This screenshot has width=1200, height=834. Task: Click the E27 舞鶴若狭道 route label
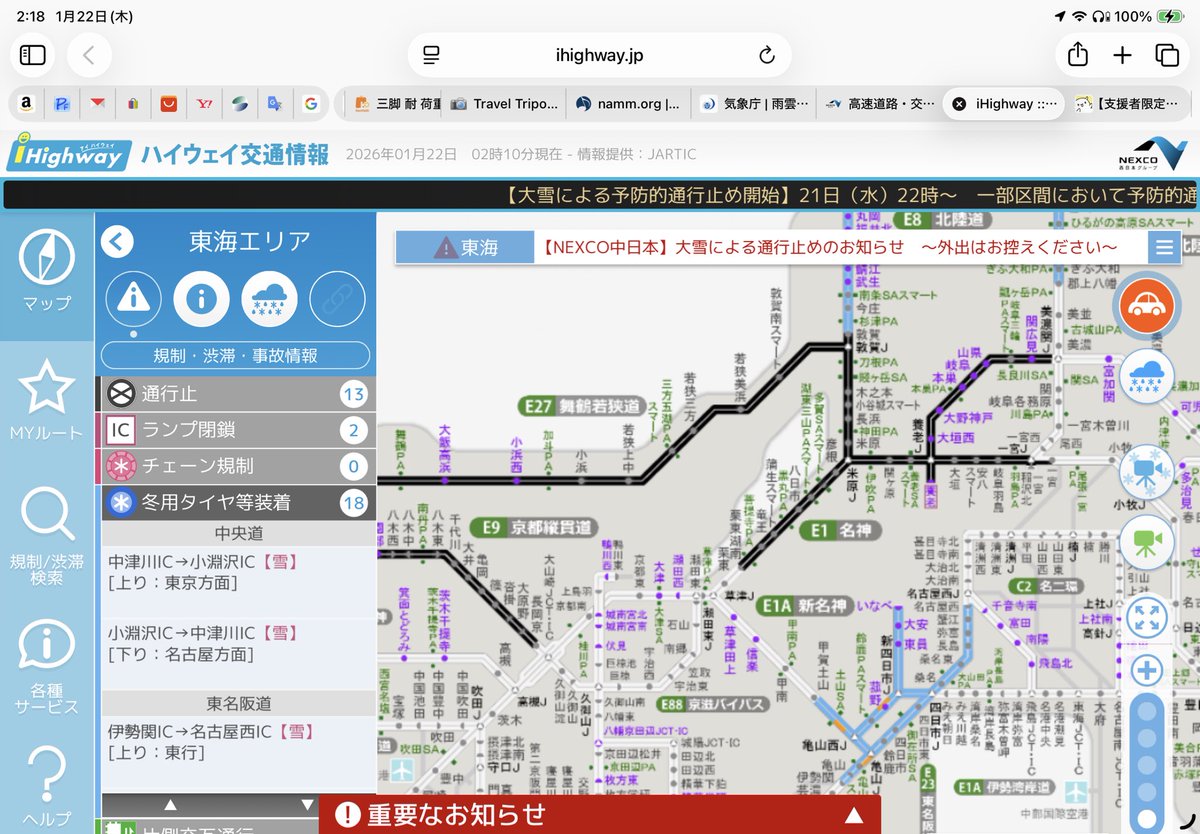(581, 406)
